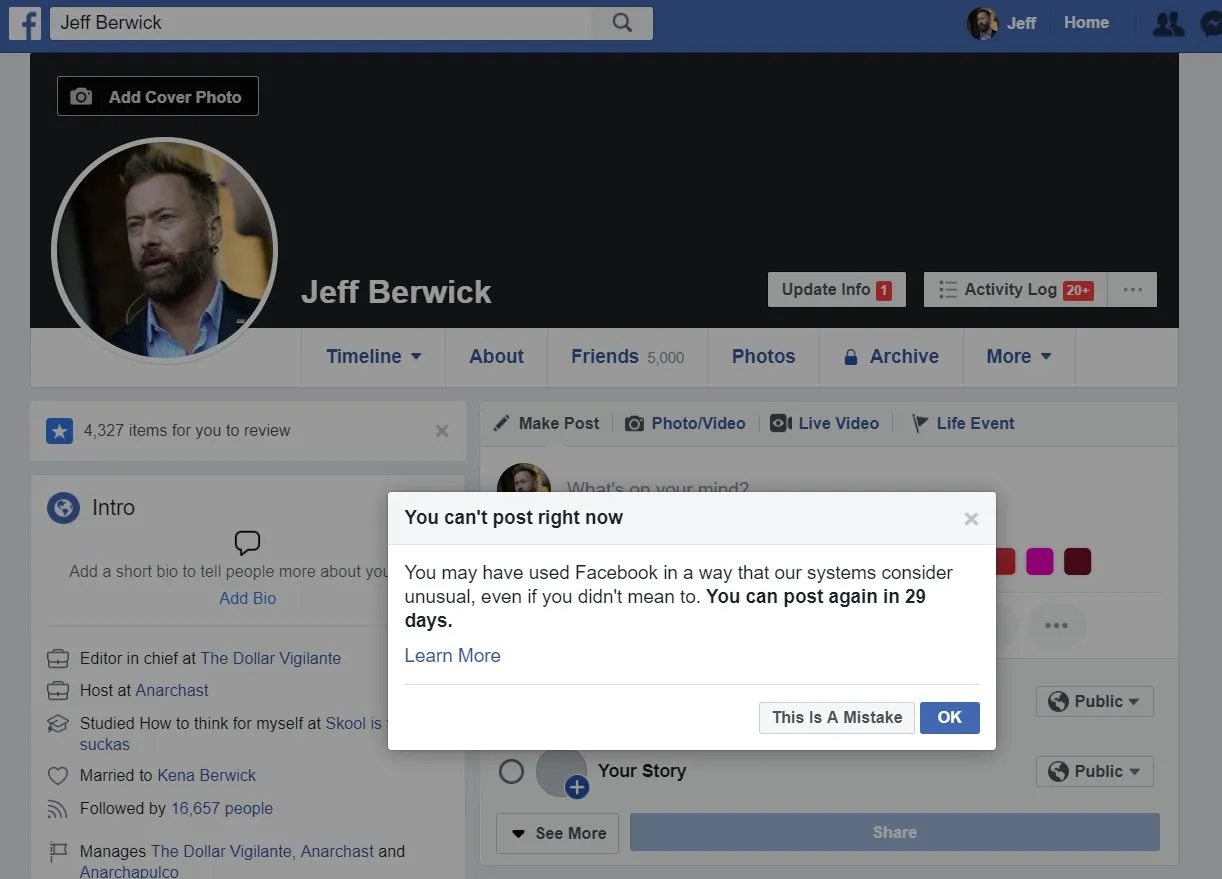The width and height of the screenshot is (1222, 879).
Task: Open the Photos tab
Action: [x=763, y=357]
